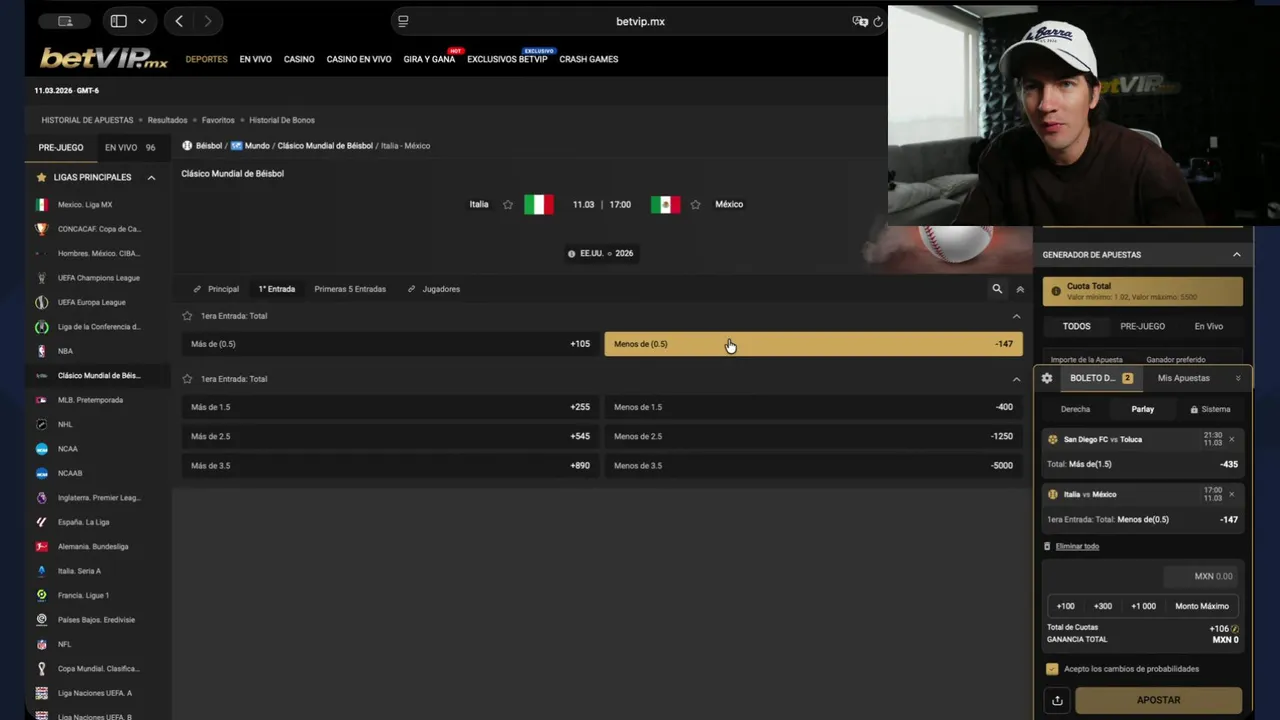Add +1 000 to the stake
The width and height of the screenshot is (1280, 720).
coord(1143,606)
